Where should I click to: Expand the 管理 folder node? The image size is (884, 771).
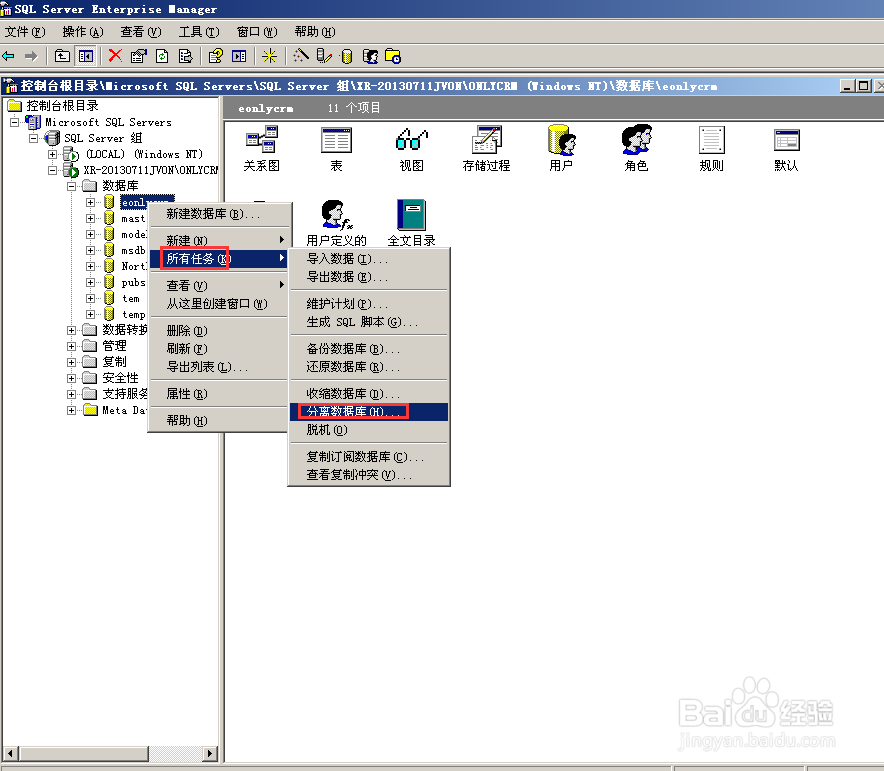[x=72, y=346]
